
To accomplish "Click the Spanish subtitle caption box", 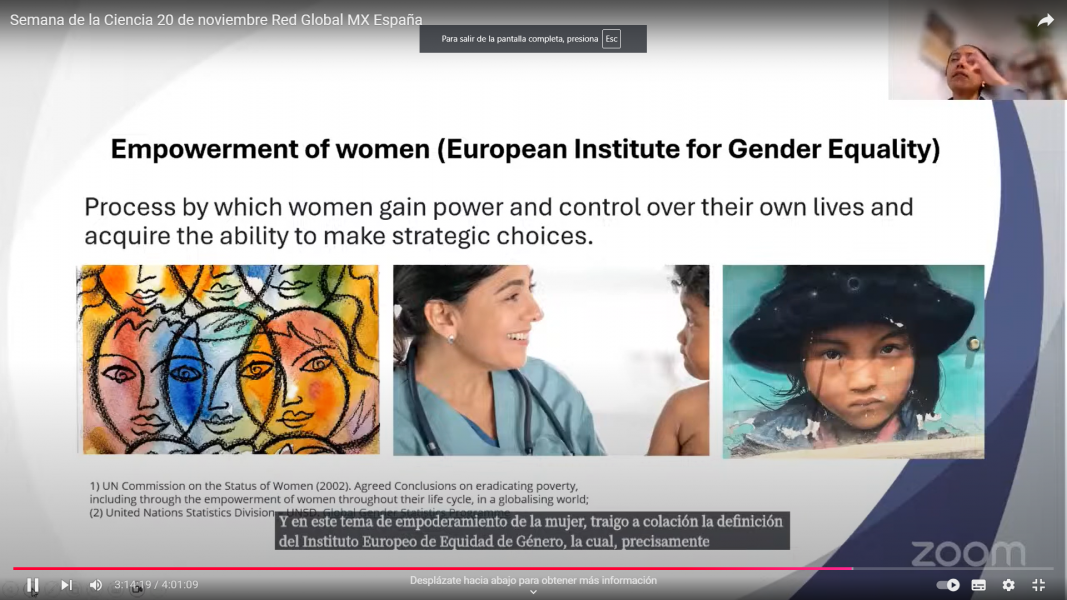I will 532,531.
